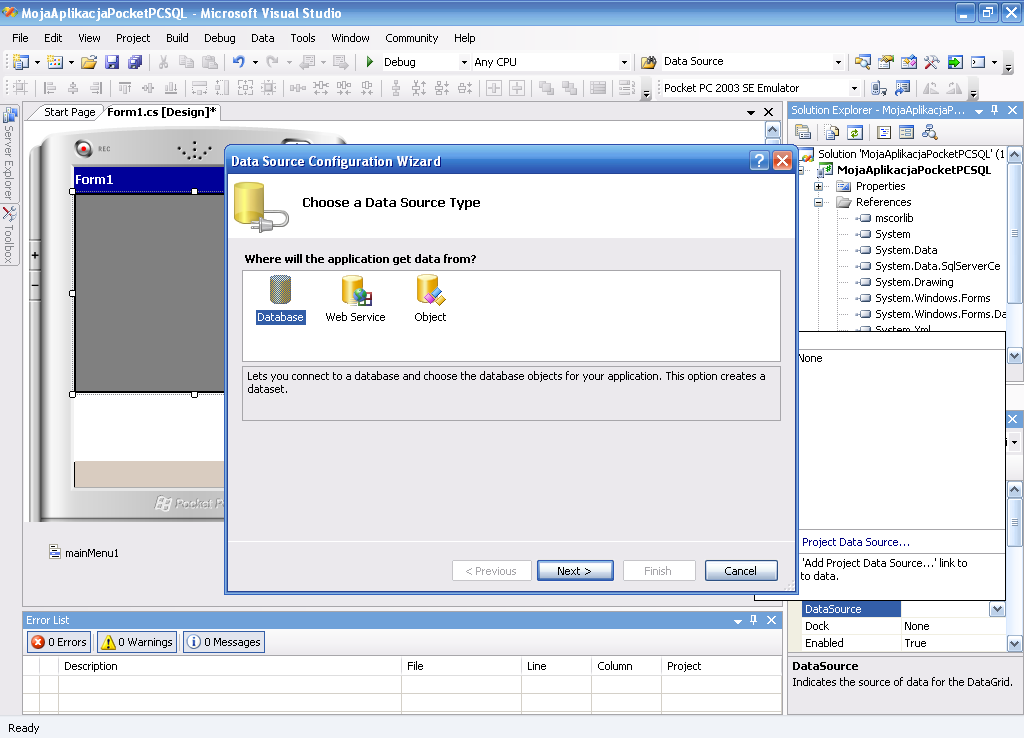Open the Build menu
The width and height of the screenshot is (1024, 738).
pos(177,38)
